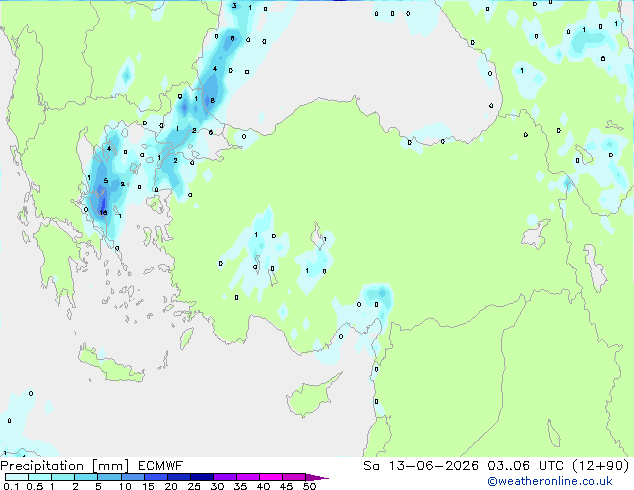Select the 35–40 mm legend color swatch

coord(247,477)
